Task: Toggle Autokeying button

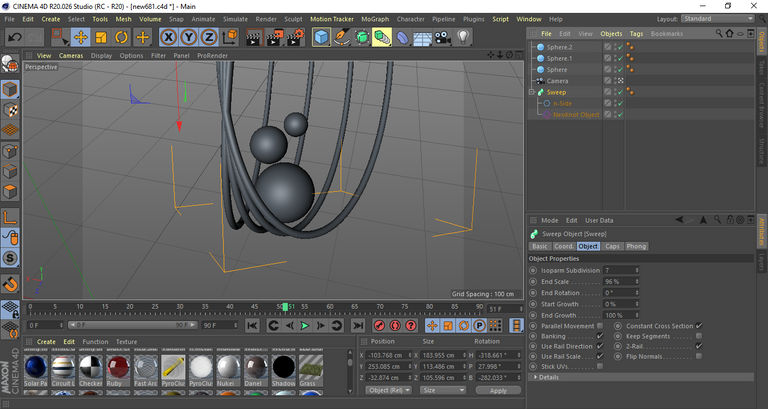Action: point(395,325)
